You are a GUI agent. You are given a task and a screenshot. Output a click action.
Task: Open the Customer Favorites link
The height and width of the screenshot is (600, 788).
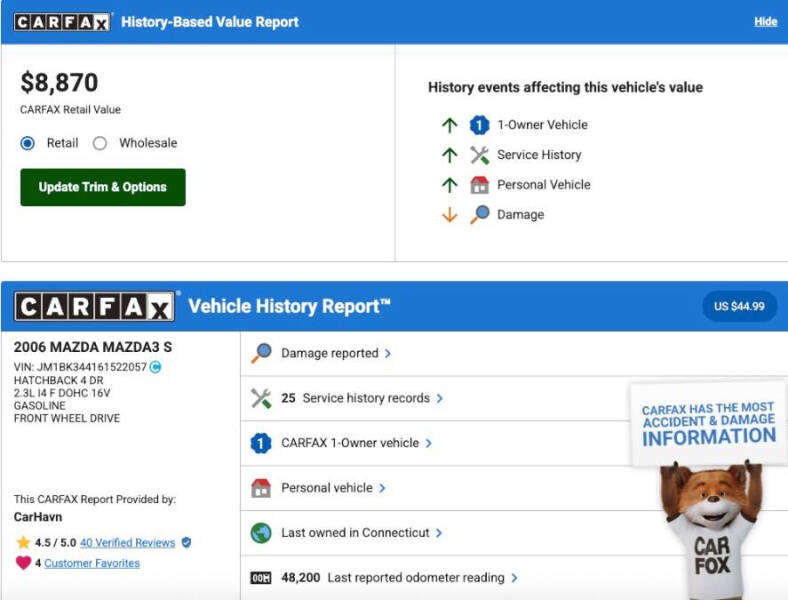(x=92, y=563)
